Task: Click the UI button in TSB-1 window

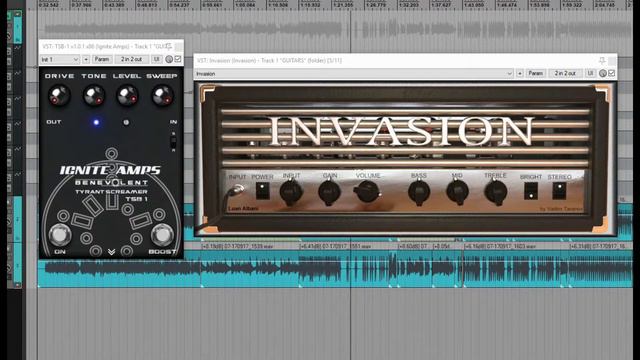Action: (x=157, y=60)
